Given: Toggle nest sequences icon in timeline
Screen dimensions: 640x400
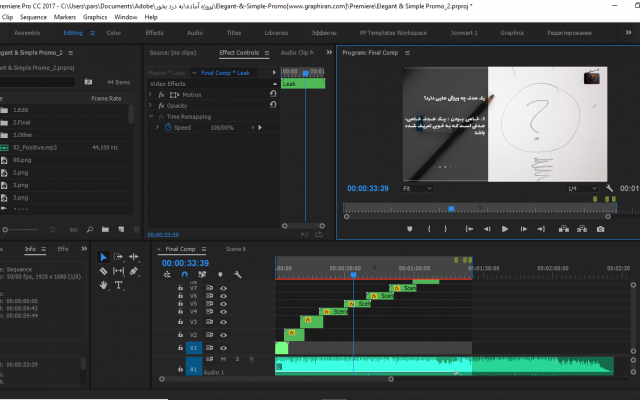Looking at the screenshot, I should coord(167,275).
